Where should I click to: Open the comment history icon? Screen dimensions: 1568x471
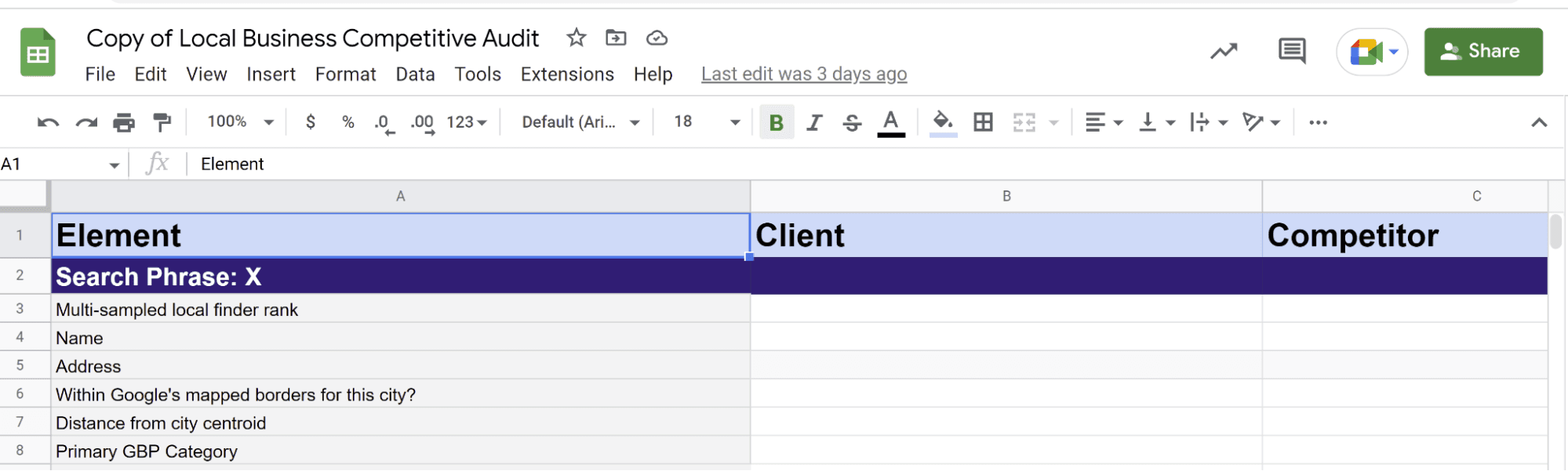[1291, 52]
